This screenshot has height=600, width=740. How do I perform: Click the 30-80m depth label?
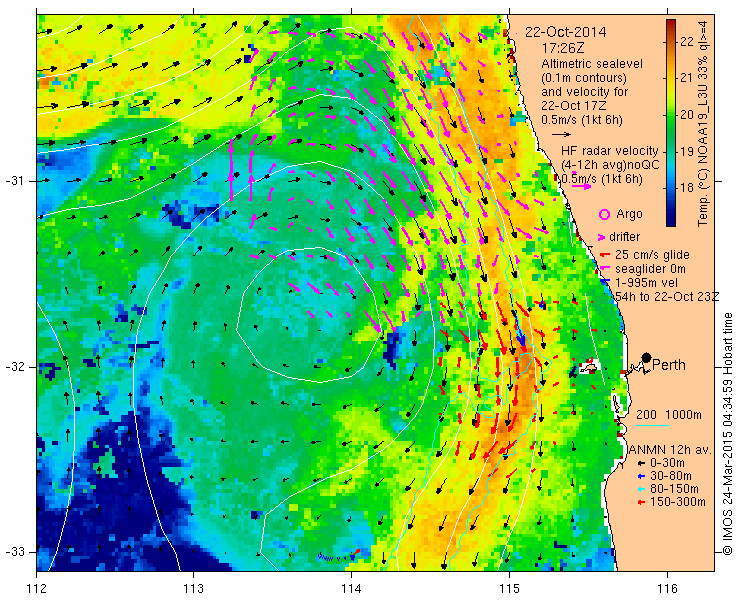tap(671, 476)
